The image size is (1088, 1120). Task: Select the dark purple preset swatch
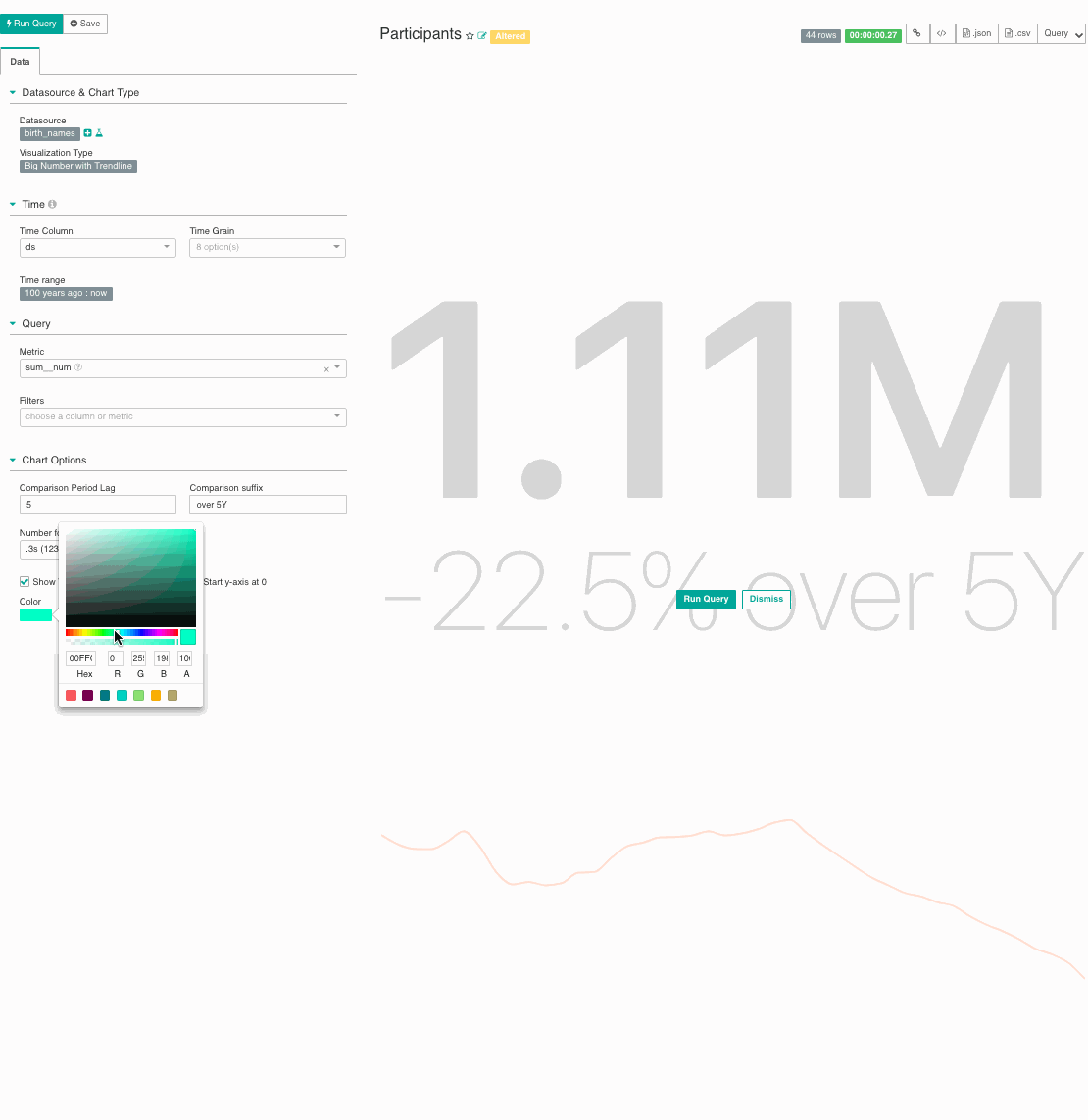pyautogui.click(x=88, y=695)
